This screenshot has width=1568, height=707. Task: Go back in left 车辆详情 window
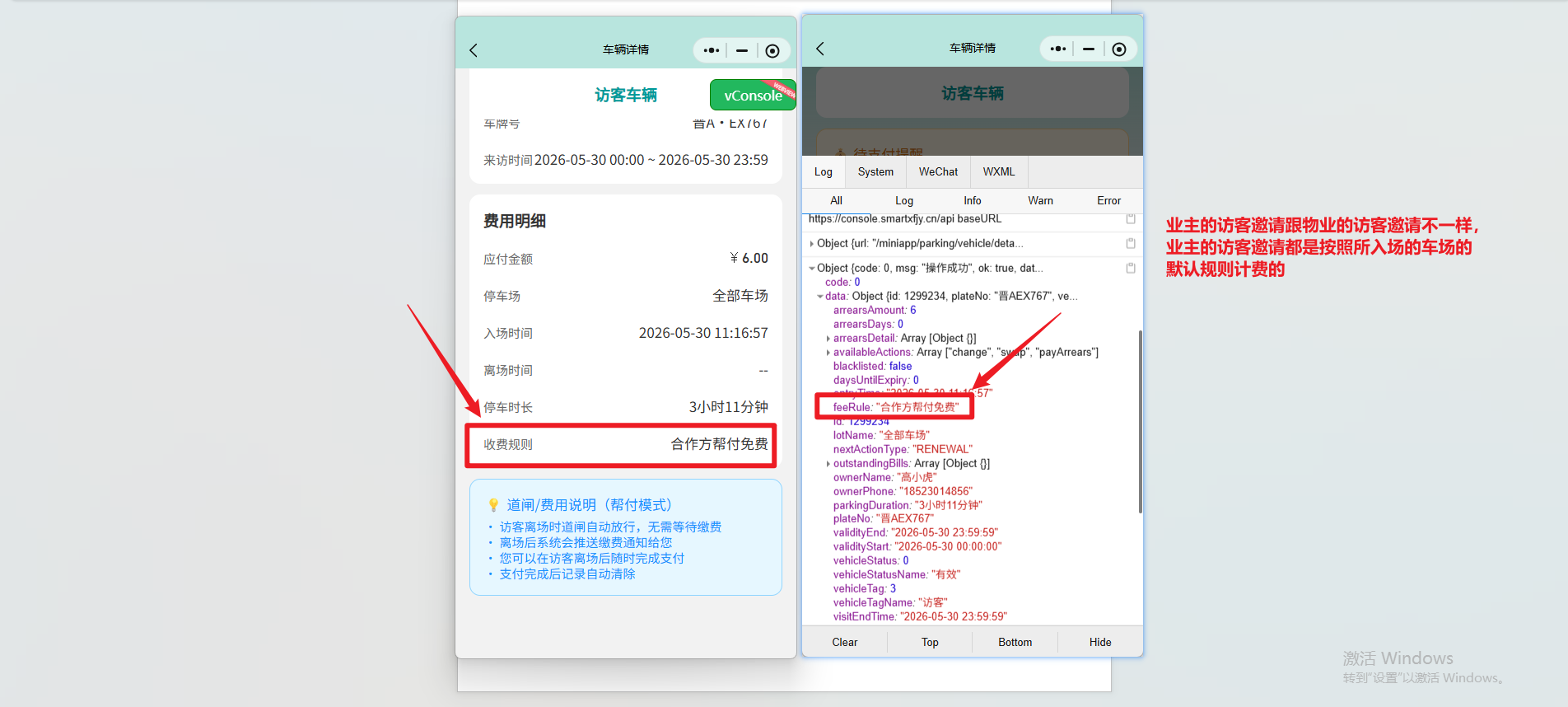coord(474,50)
